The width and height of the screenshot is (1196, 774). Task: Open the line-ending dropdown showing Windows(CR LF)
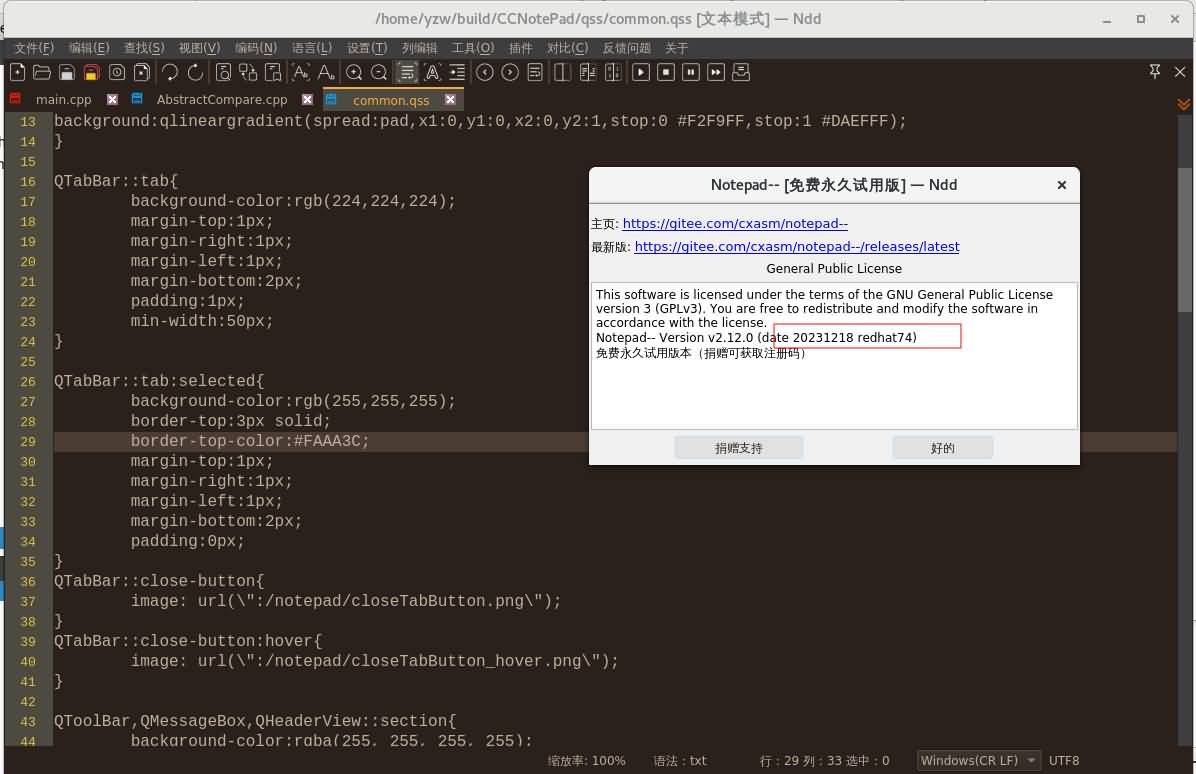pyautogui.click(x=978, y=760)
